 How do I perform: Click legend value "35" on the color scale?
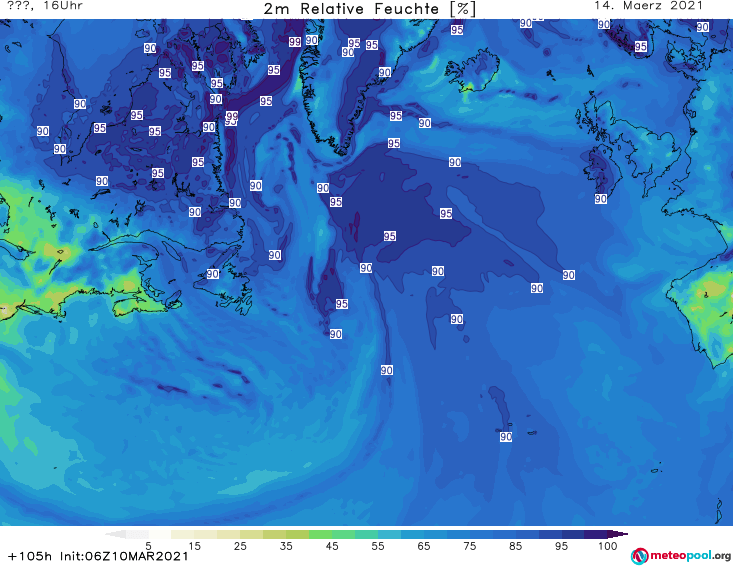pyautogui.click(x=286, y=546)
